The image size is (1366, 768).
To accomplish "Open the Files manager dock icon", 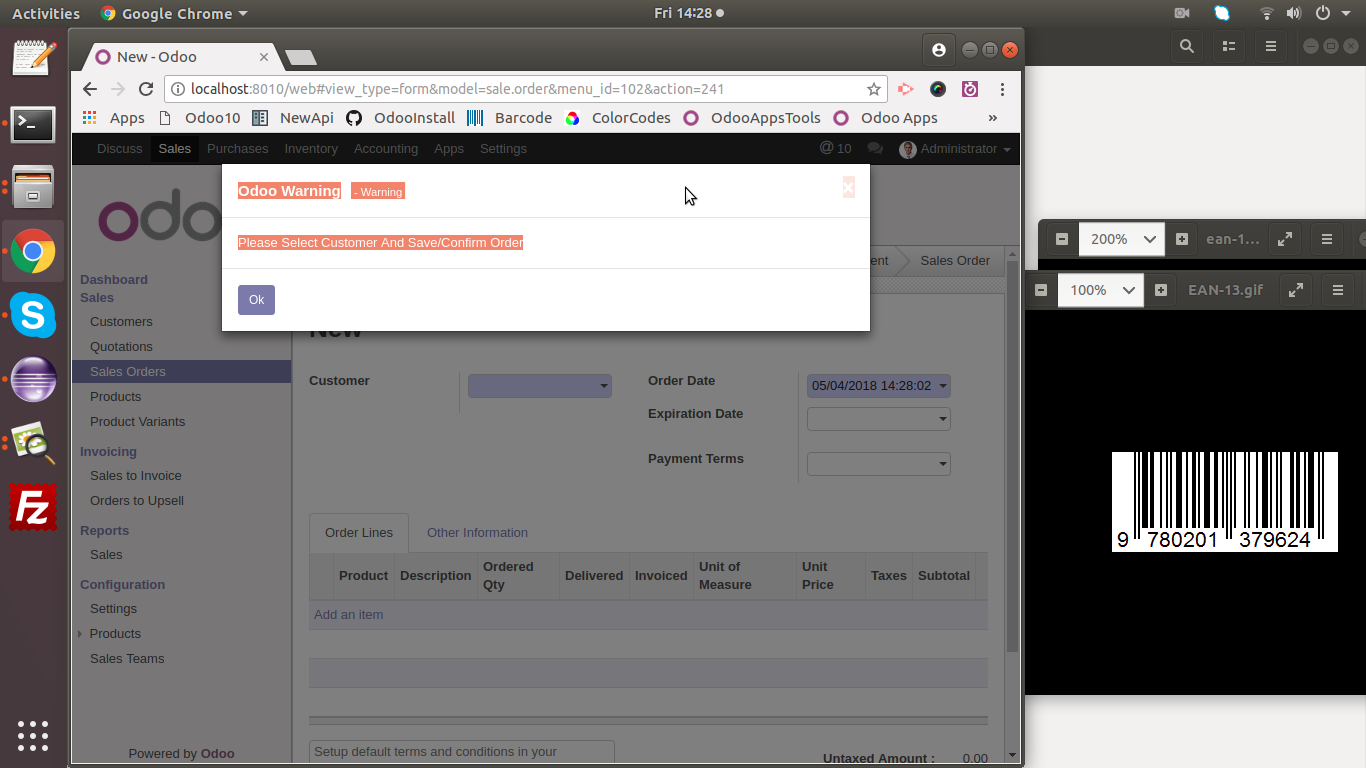I will pyautogui.click(x=33, y=187).
